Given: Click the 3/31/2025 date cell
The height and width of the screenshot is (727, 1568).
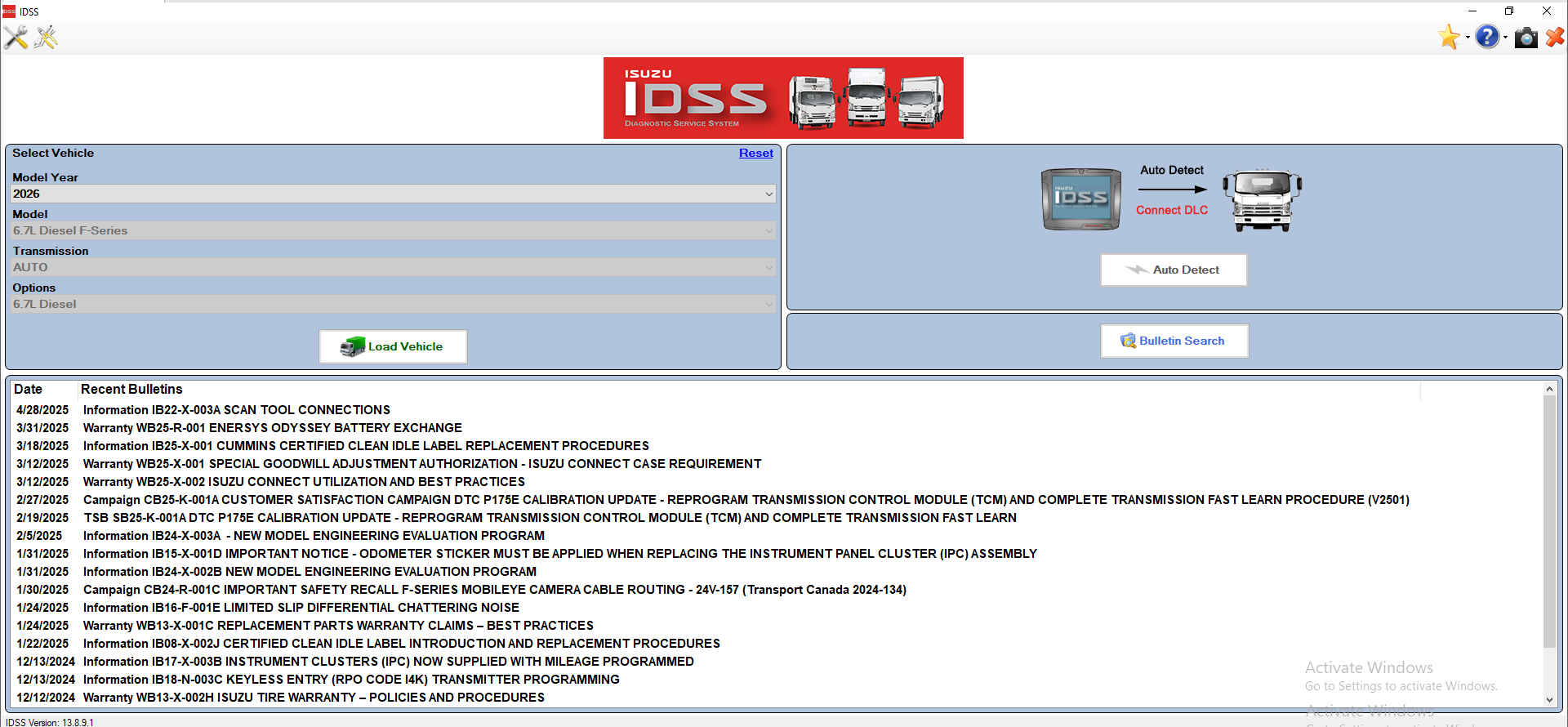Looking at the screenshot, I should pyautogui.click(x=42, y=428).
